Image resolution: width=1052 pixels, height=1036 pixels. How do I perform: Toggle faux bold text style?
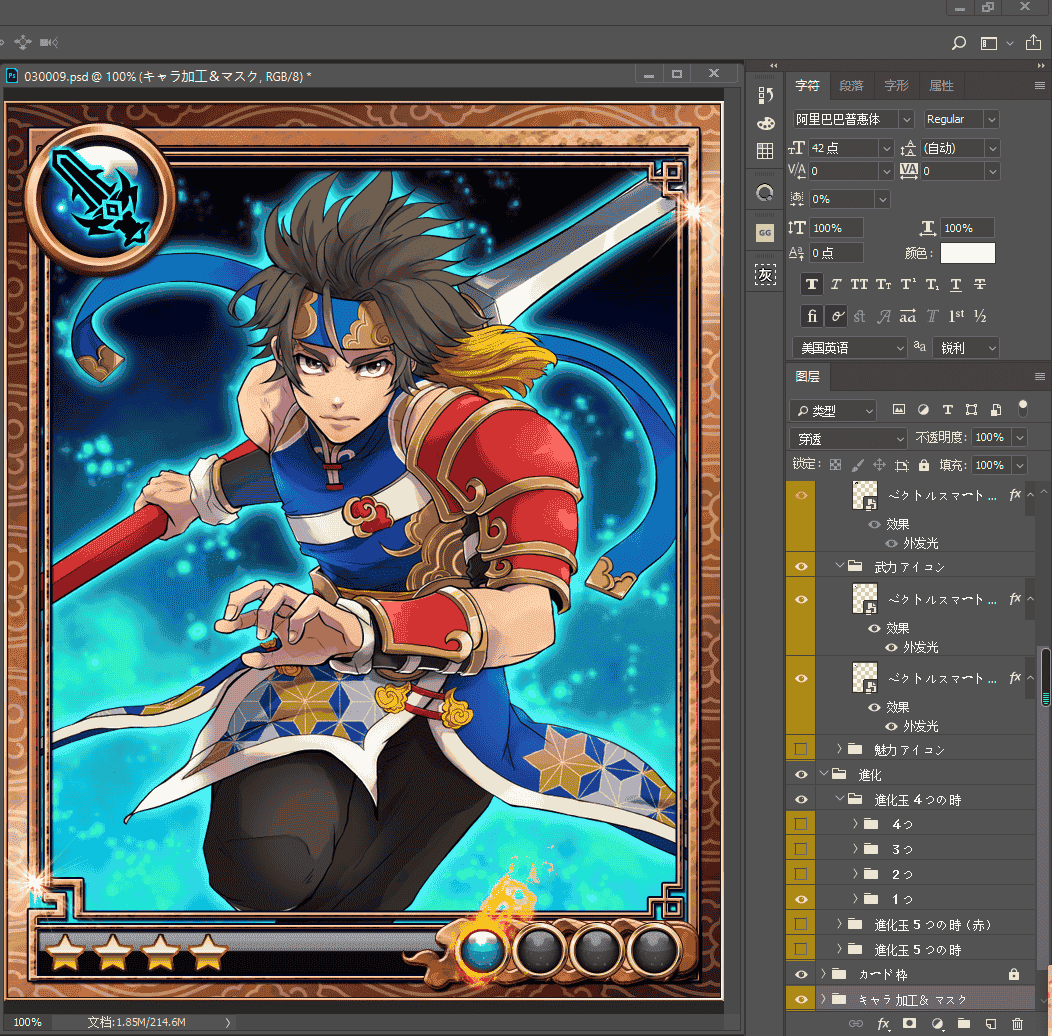pos(812,284)
